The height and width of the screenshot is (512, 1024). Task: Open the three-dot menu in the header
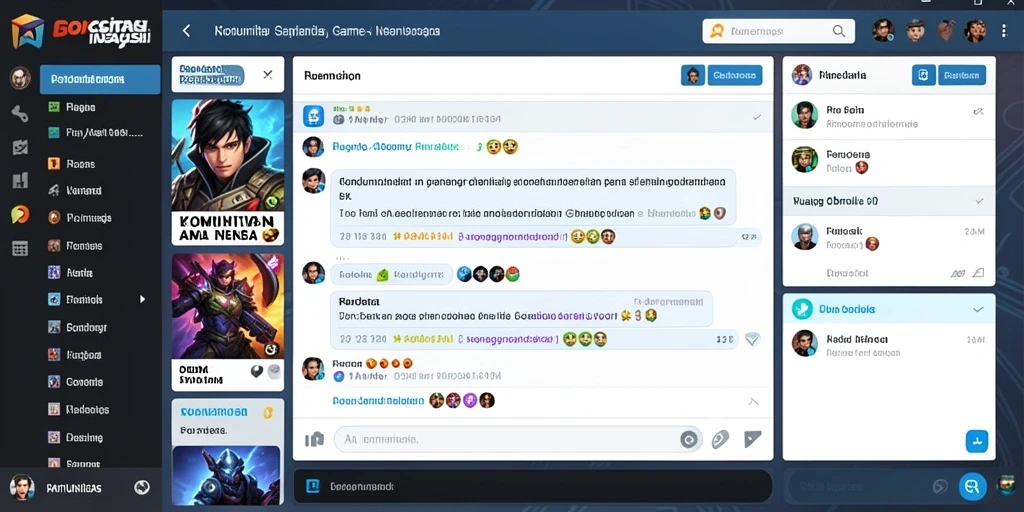click(x=1004, y=31)
